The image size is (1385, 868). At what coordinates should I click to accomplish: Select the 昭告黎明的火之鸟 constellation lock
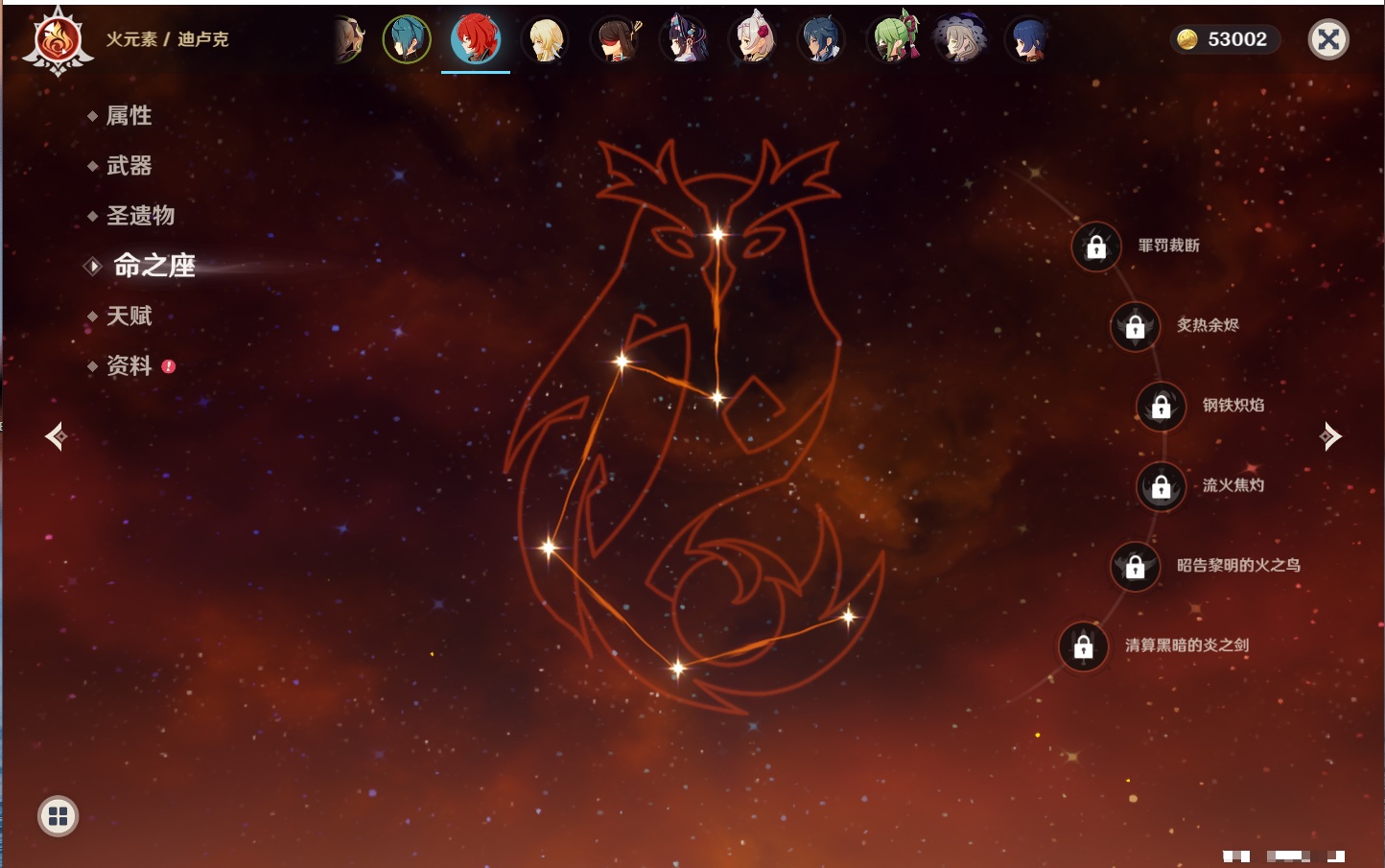point(1135,567)
